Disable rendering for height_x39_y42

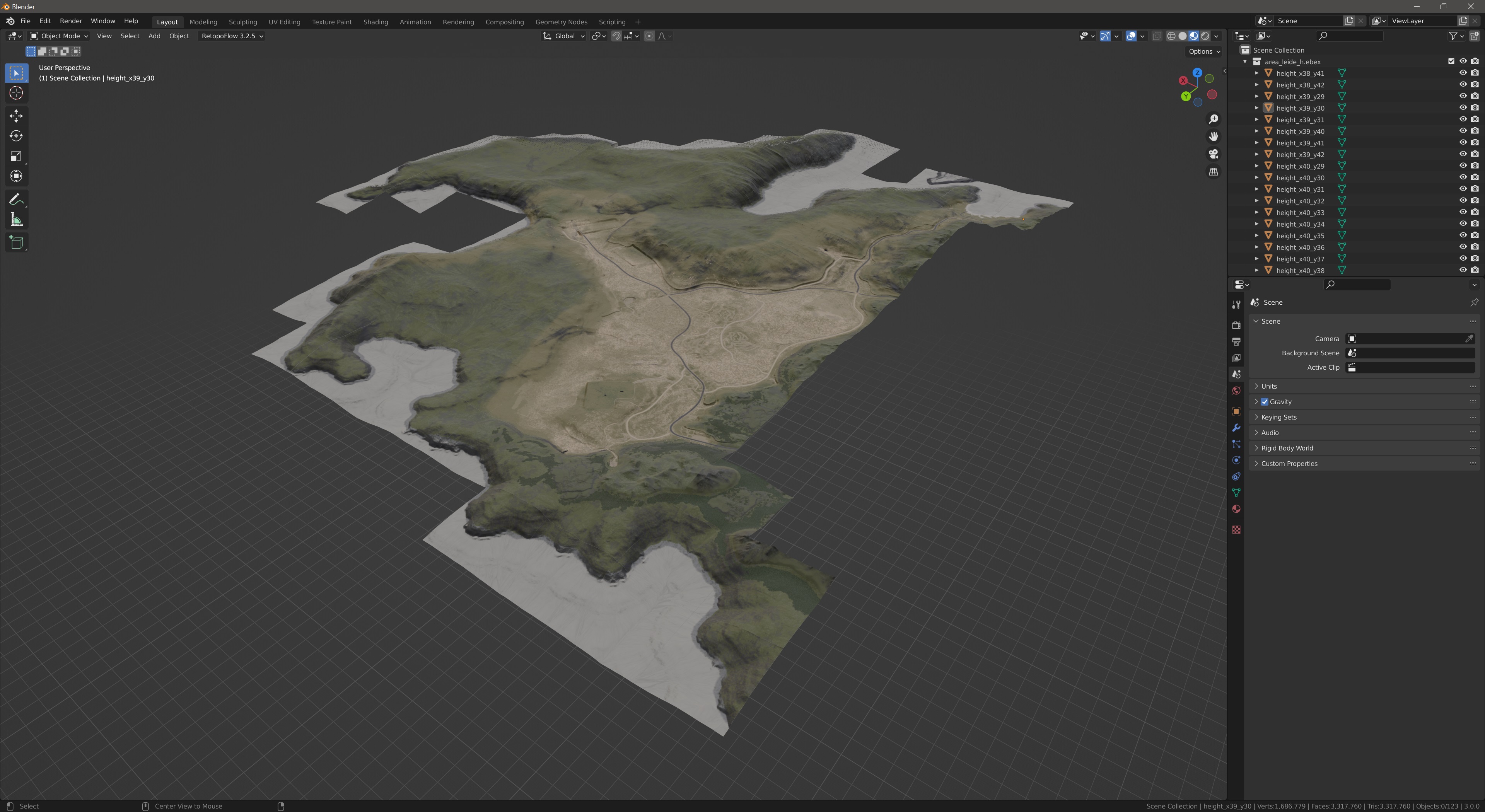(1475, 154)
